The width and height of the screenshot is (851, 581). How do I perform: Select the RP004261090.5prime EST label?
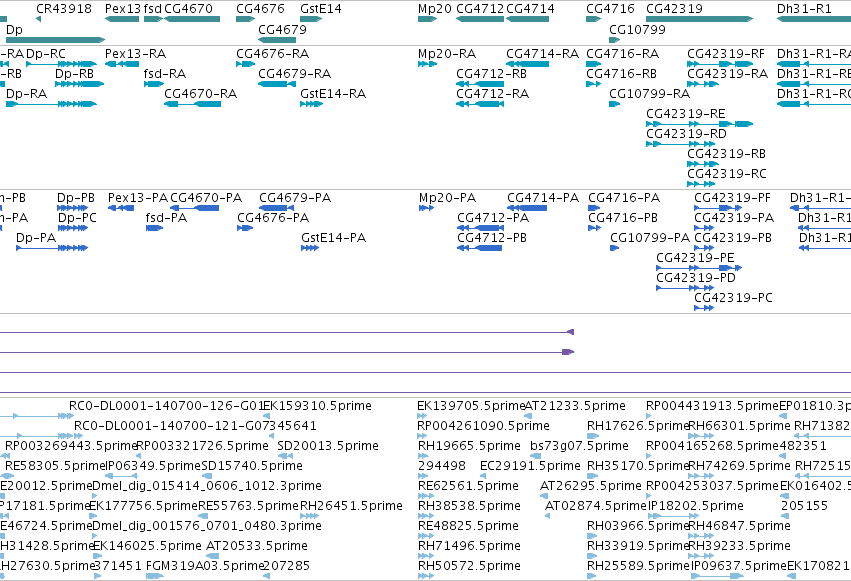pos(483,426)
